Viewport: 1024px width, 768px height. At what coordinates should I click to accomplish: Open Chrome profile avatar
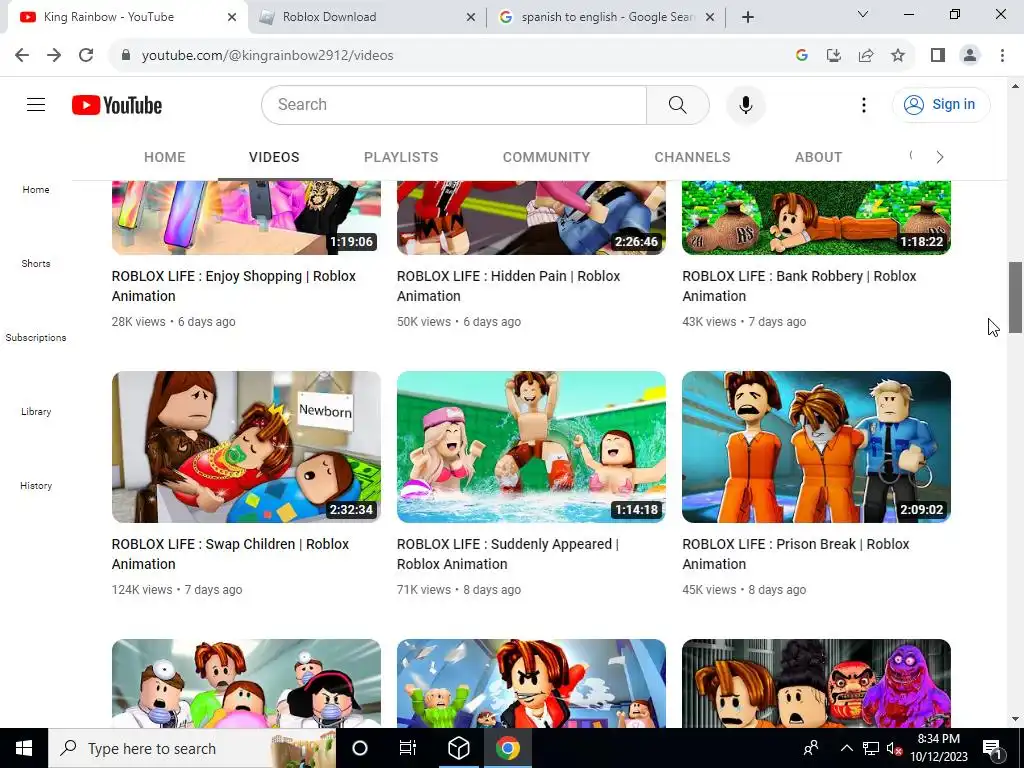pyautogui.click(x=970, y=55)
